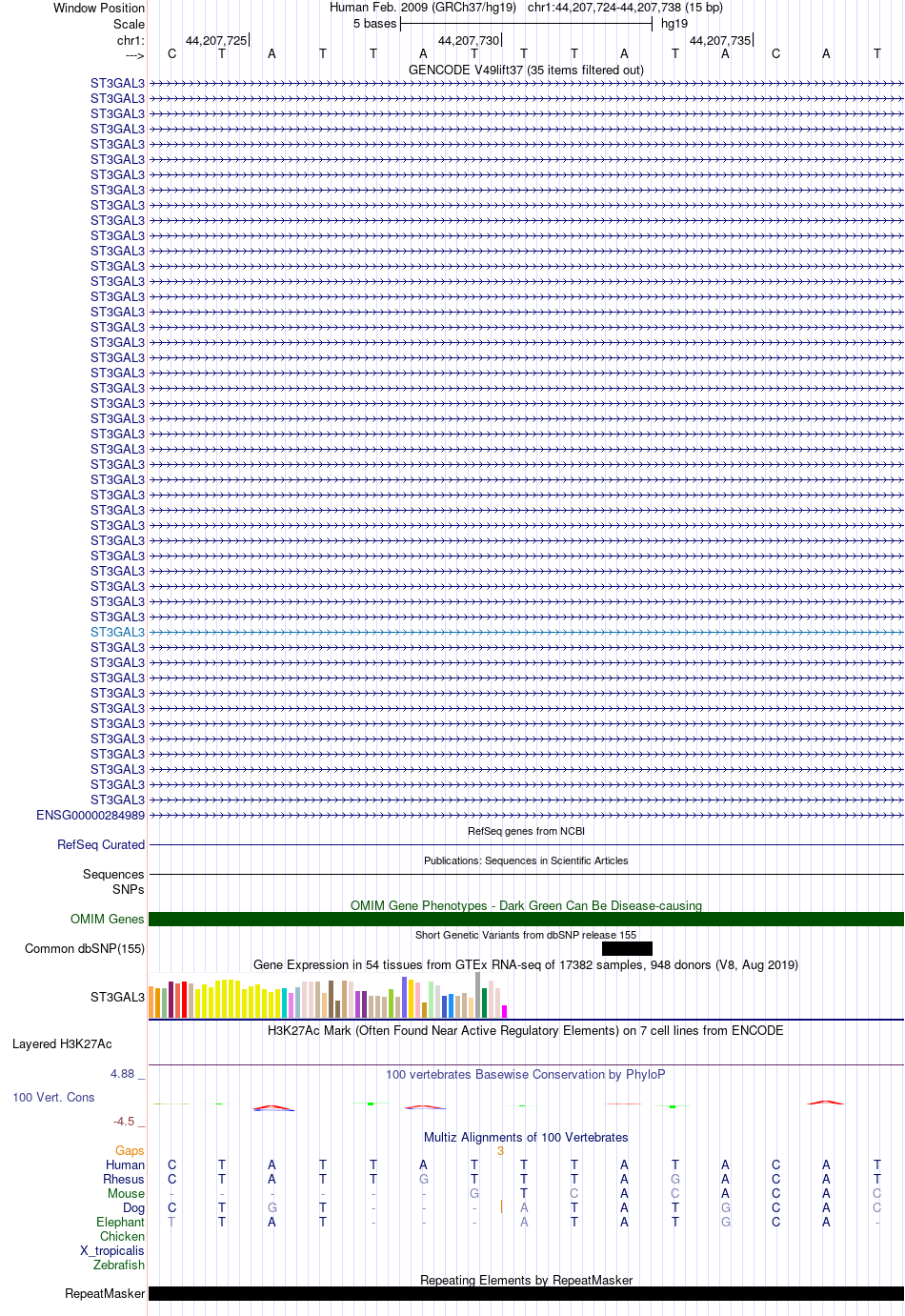The width and height of the screenshot is (905, 1316).
Task: Click the SNPs track label
Action: (x=129, y=889)
